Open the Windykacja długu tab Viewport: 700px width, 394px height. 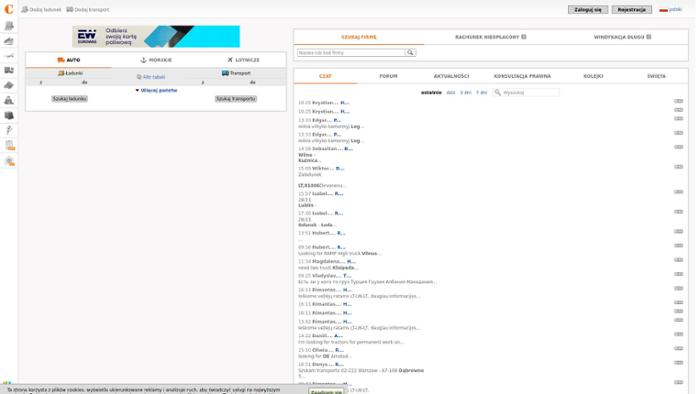pyautogui.click(x=622, y=37)
